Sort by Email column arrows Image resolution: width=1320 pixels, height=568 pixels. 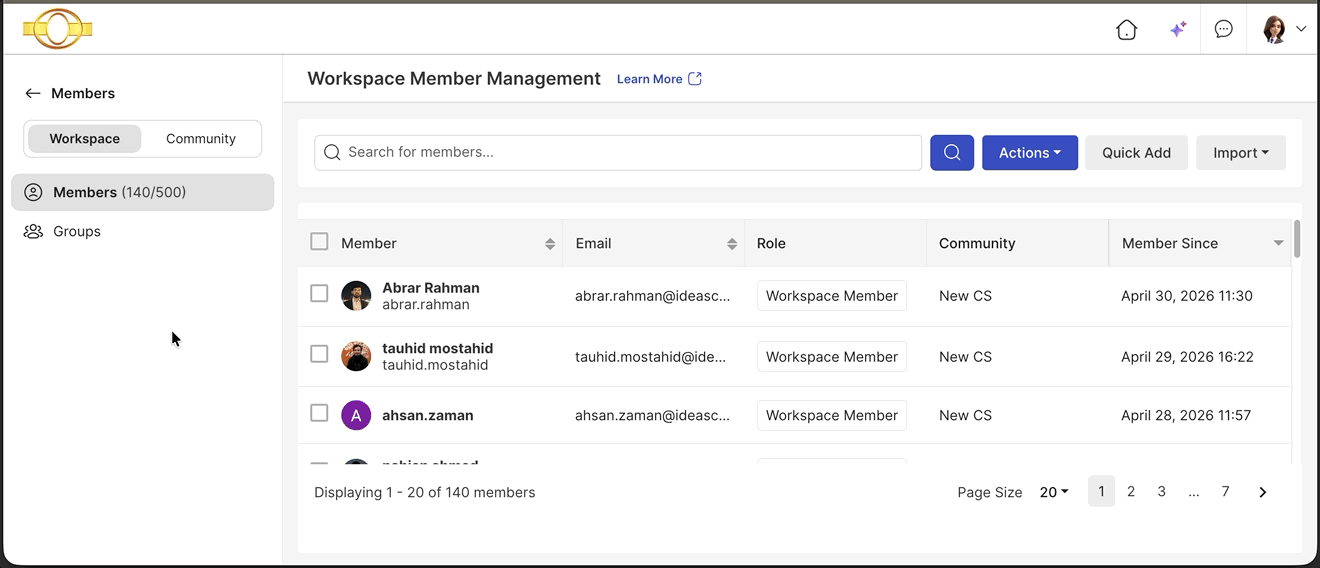732,244
